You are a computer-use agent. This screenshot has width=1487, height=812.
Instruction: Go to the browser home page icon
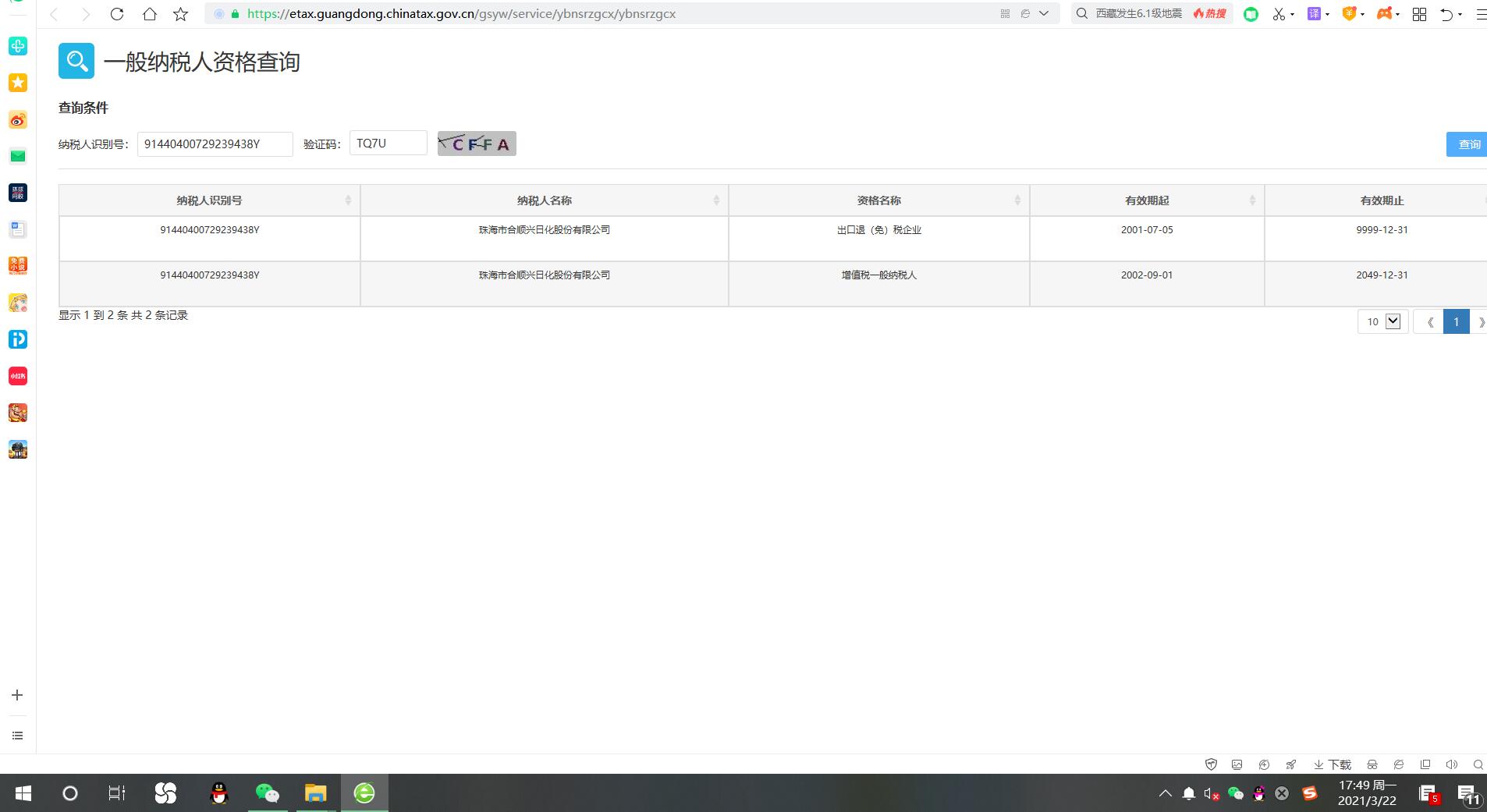(150, 14)
